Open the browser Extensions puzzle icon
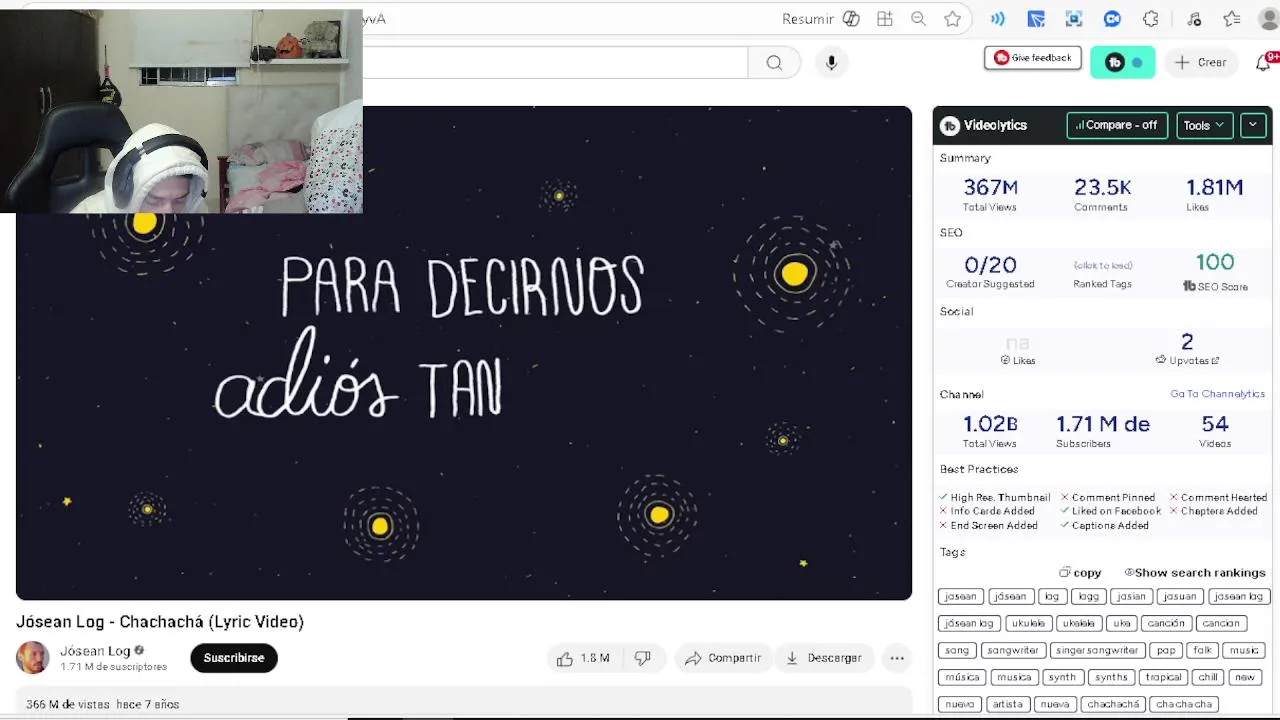 [x=1151, y=19]
